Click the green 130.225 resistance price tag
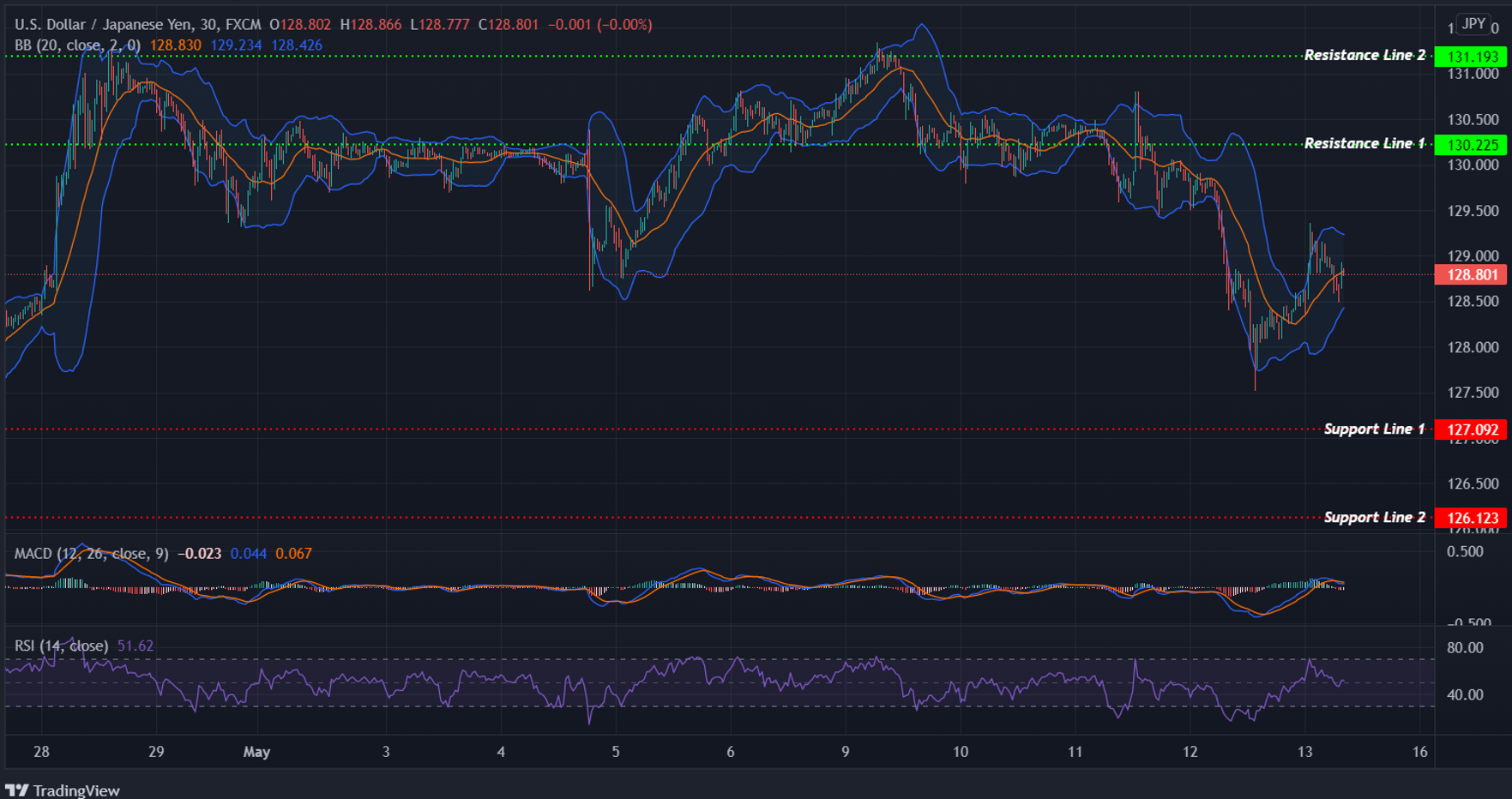The image size is (1512, 799). [x=1470, y=143]
